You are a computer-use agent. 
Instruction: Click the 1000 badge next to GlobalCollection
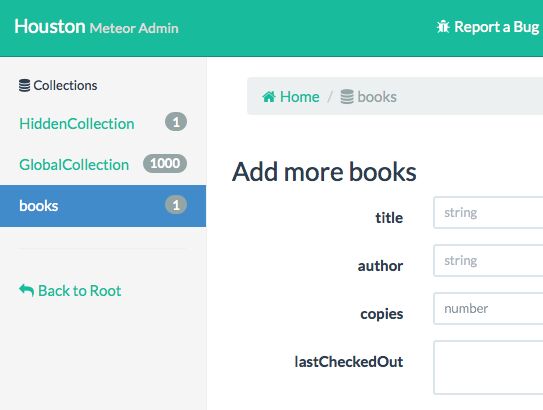click(x=165, y=163)
